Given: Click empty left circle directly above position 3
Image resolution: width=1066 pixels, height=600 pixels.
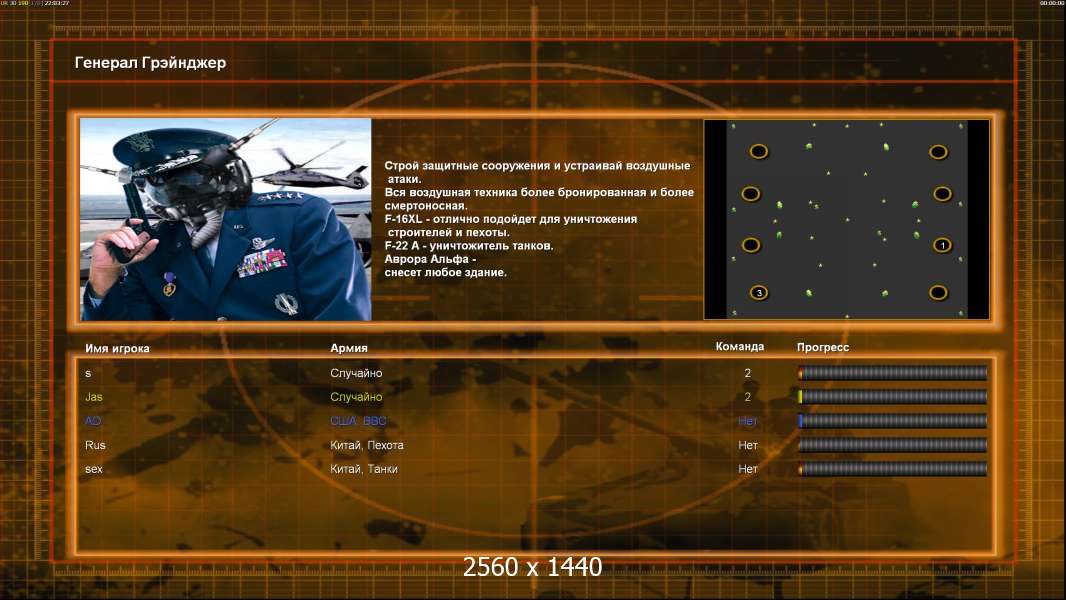Looking at the screenshot, I should coord(751,244).
